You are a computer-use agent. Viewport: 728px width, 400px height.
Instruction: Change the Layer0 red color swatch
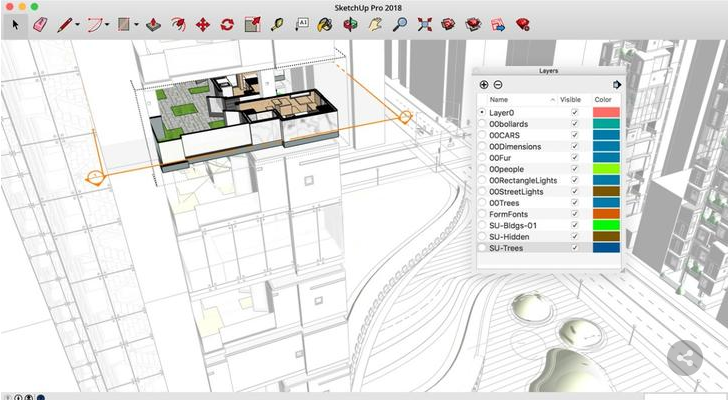[606, 112]
